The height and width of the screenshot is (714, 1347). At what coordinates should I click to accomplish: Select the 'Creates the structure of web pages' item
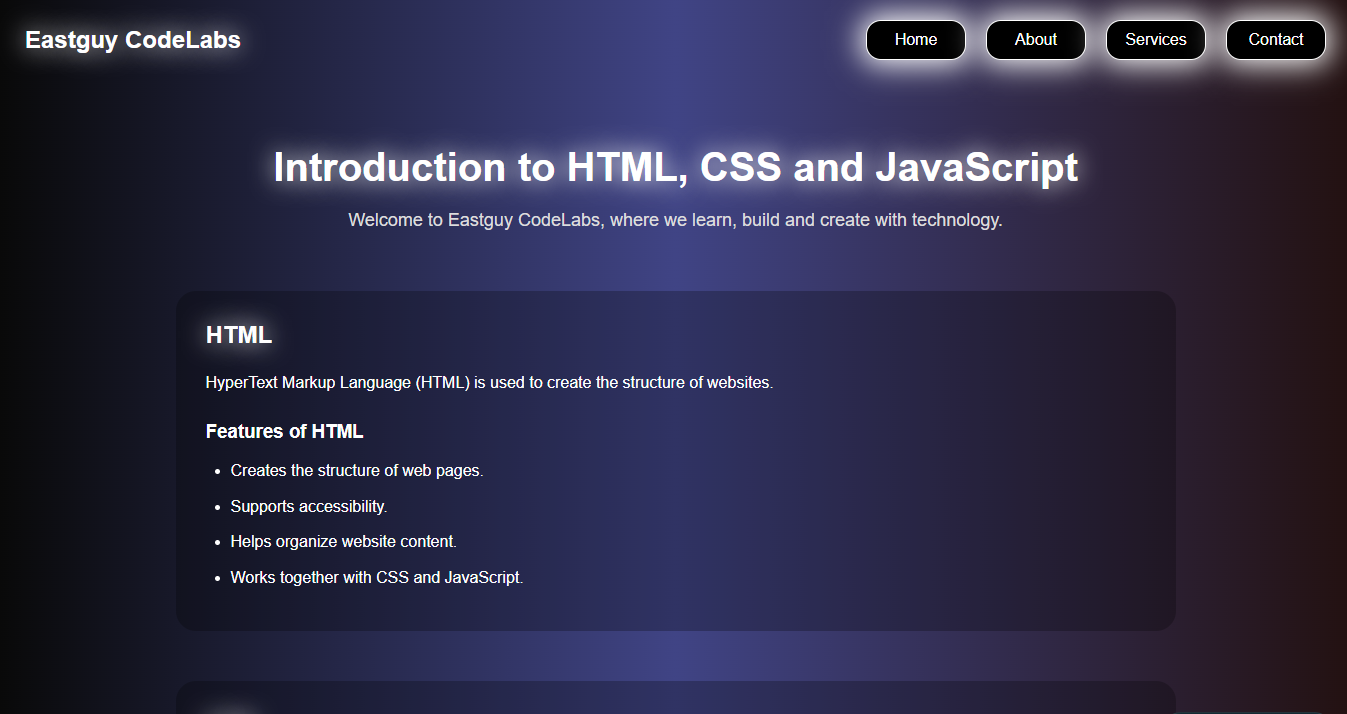click(357, 471)
